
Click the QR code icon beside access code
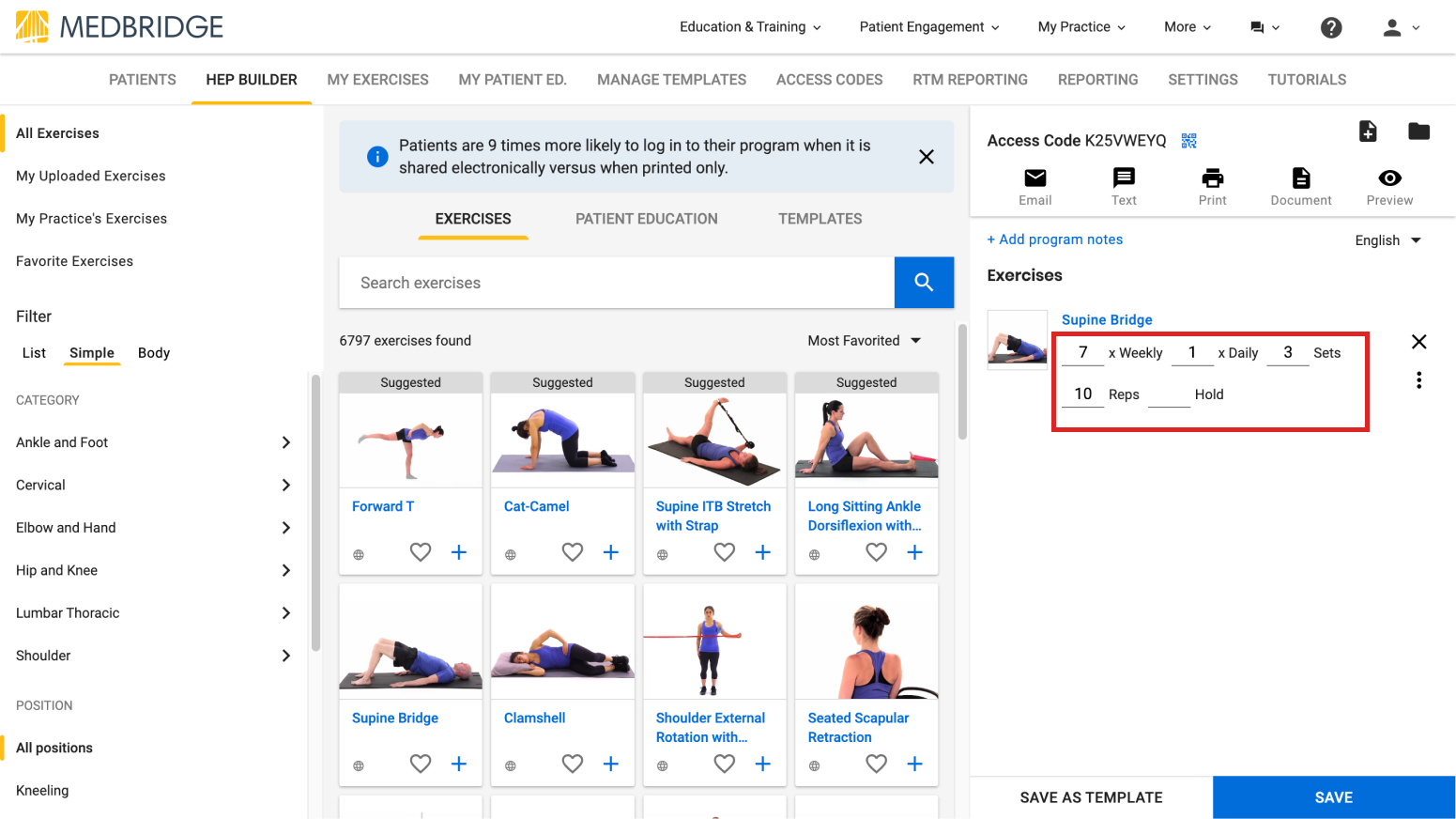[x=1189, y=141]
